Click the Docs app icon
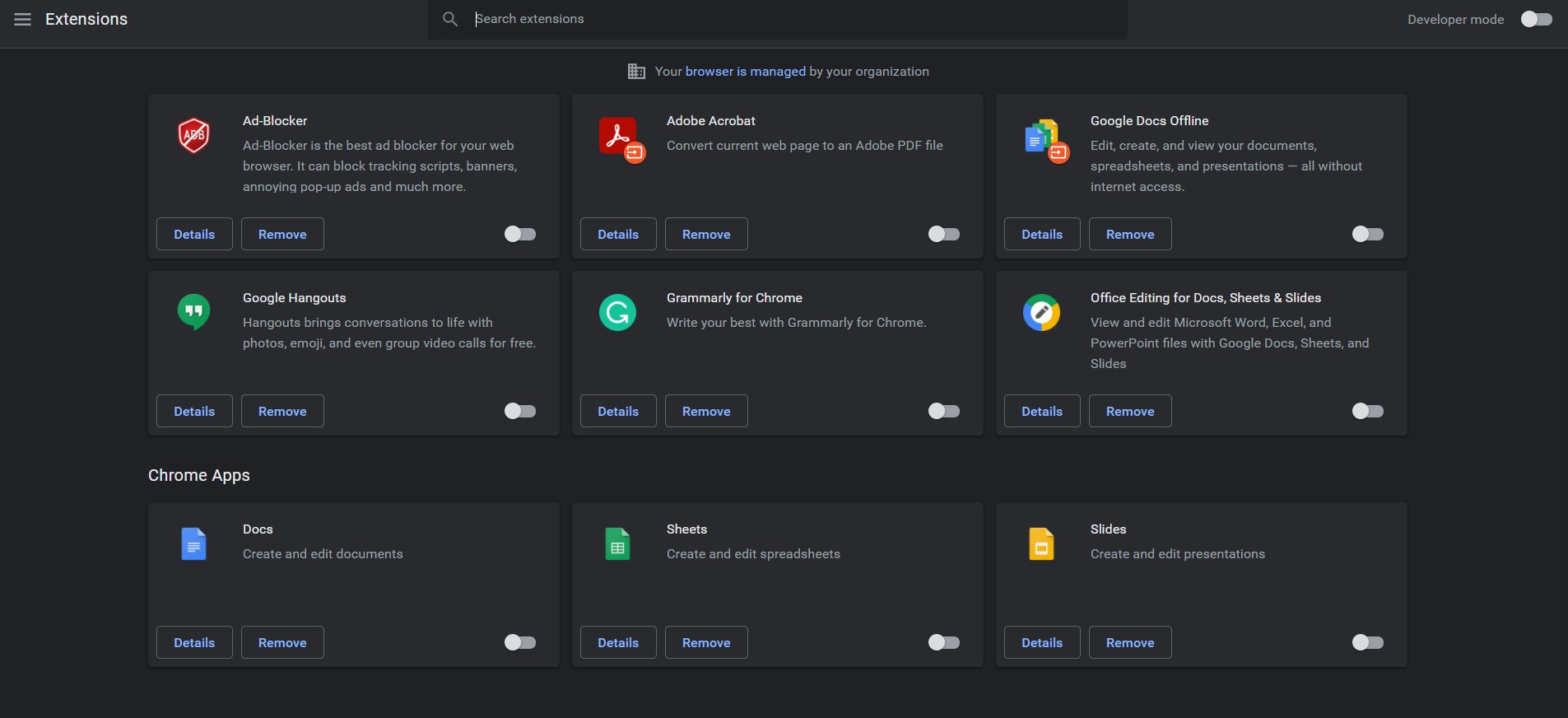 tap(193, 544)
